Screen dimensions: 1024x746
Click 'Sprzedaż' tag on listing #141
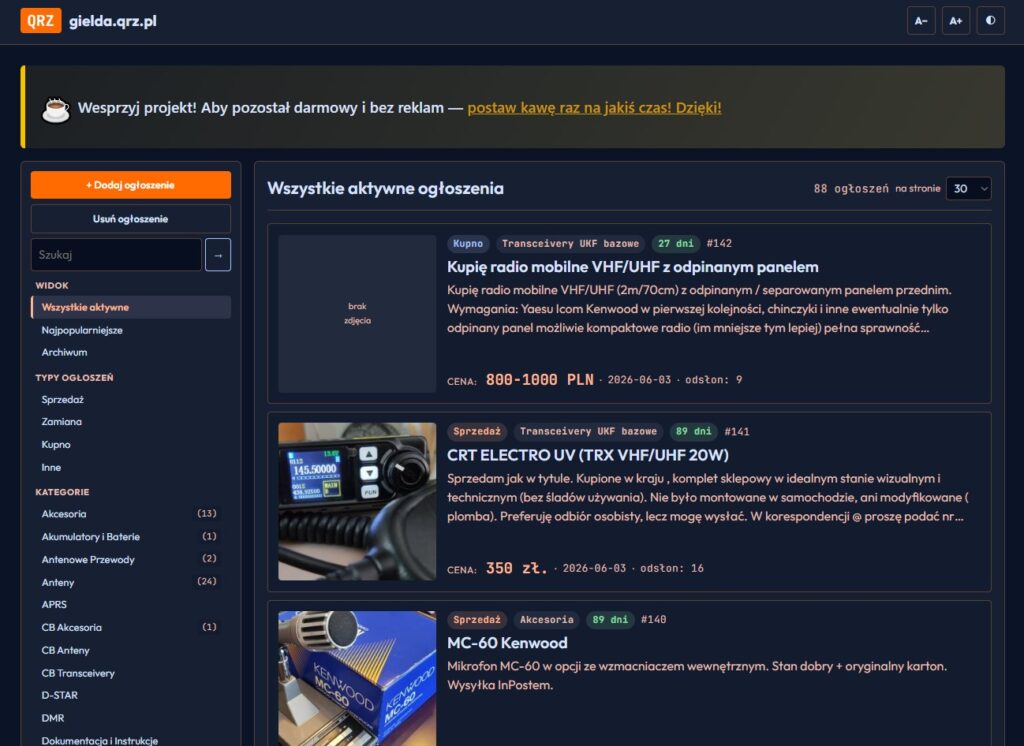click(477, 431)
